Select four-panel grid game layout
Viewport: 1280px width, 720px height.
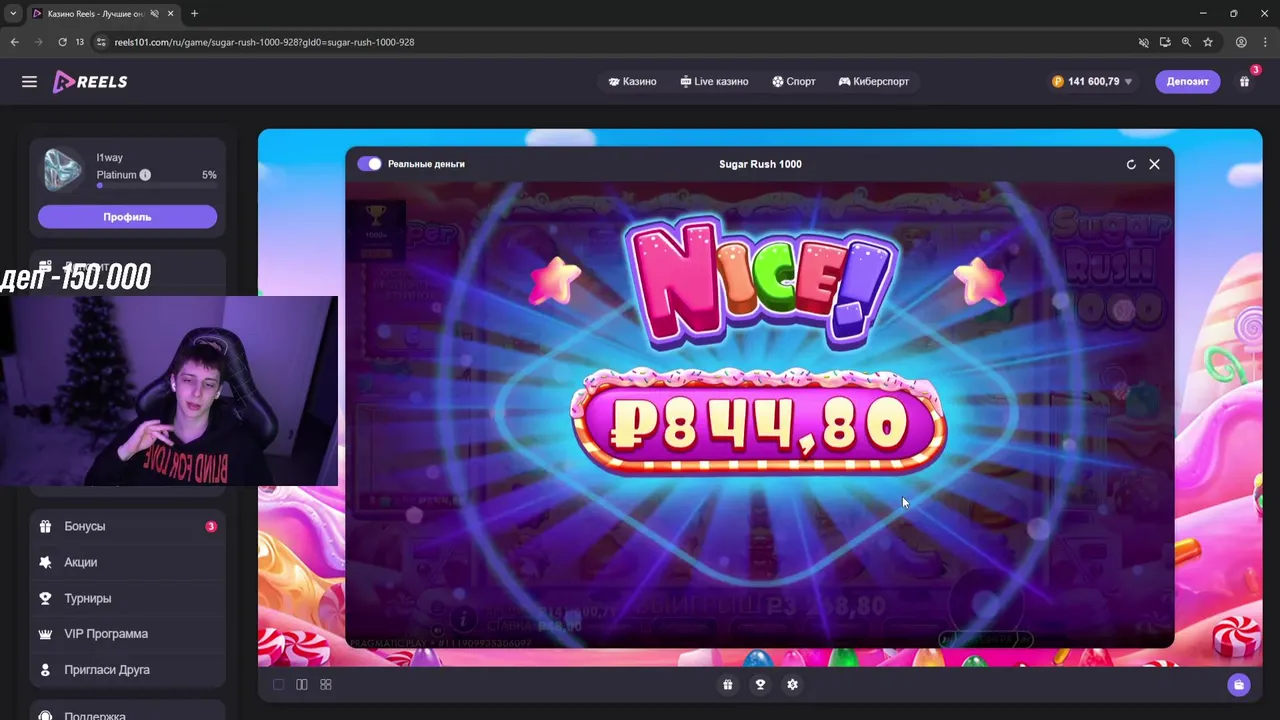coord(325,685)
